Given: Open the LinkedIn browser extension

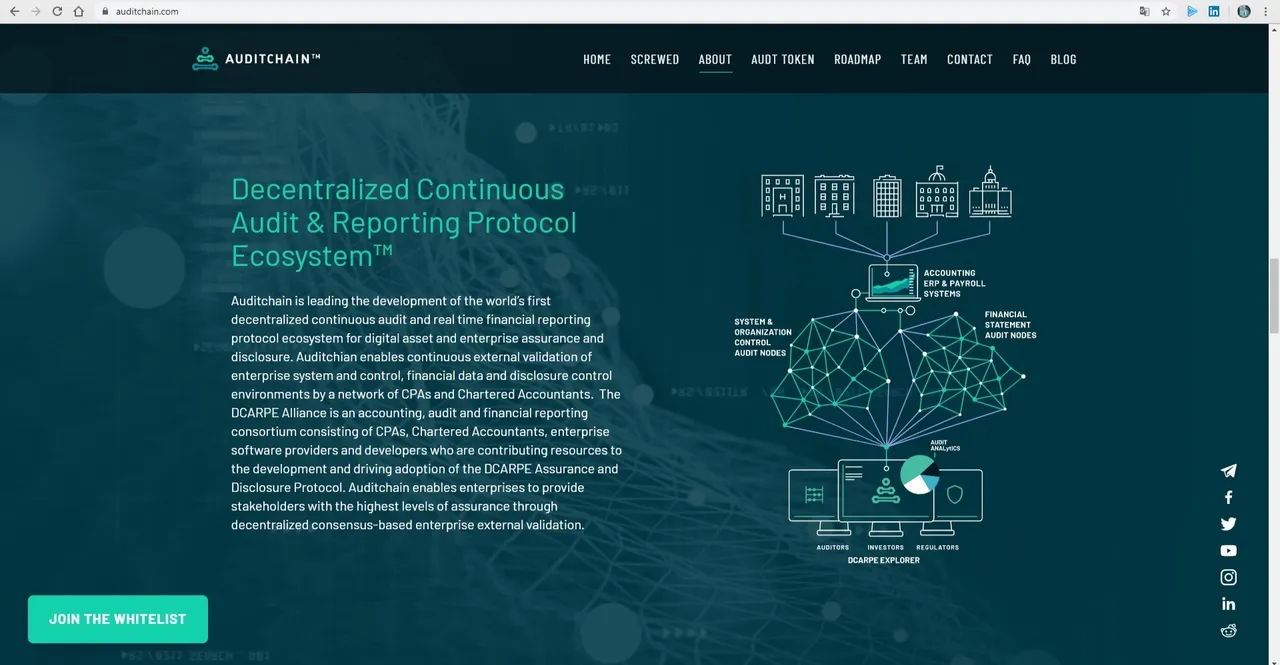Looking at the screenshot, I should click(x=1214, y=11).
